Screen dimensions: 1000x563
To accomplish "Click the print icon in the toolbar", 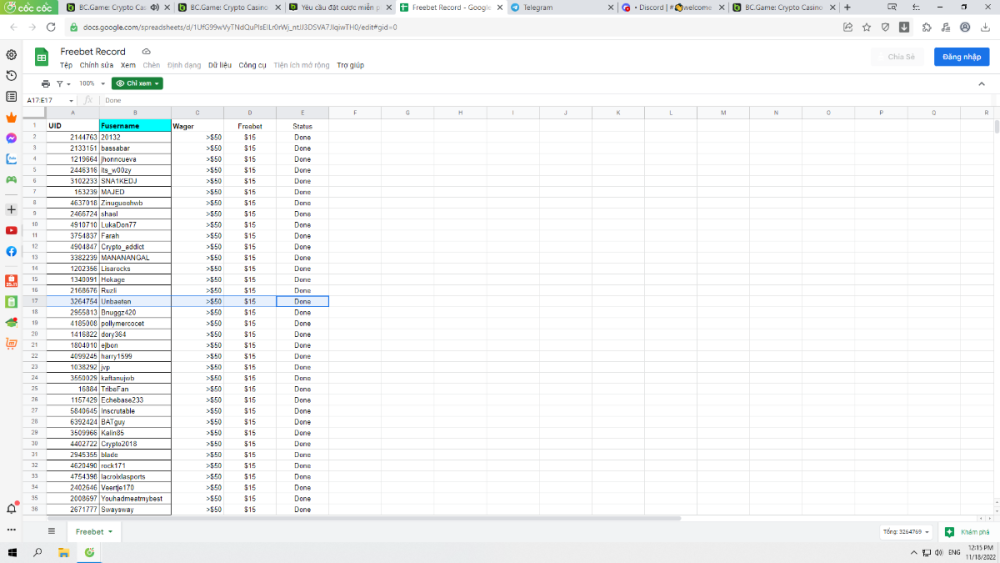I will pos(45,84).
